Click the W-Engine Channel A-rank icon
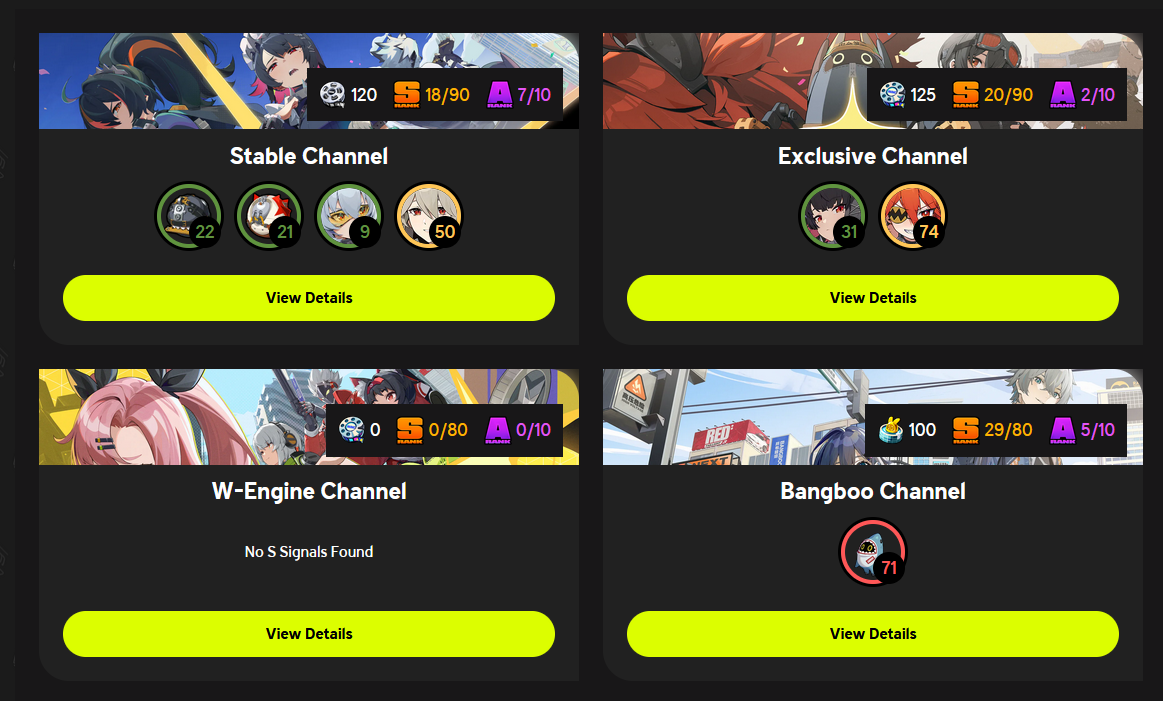This screenshot has width=1163, height=701. pos(498,430)
